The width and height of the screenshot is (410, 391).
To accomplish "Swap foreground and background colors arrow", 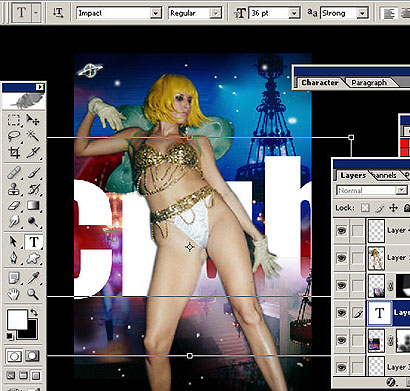I will [34, 313].
